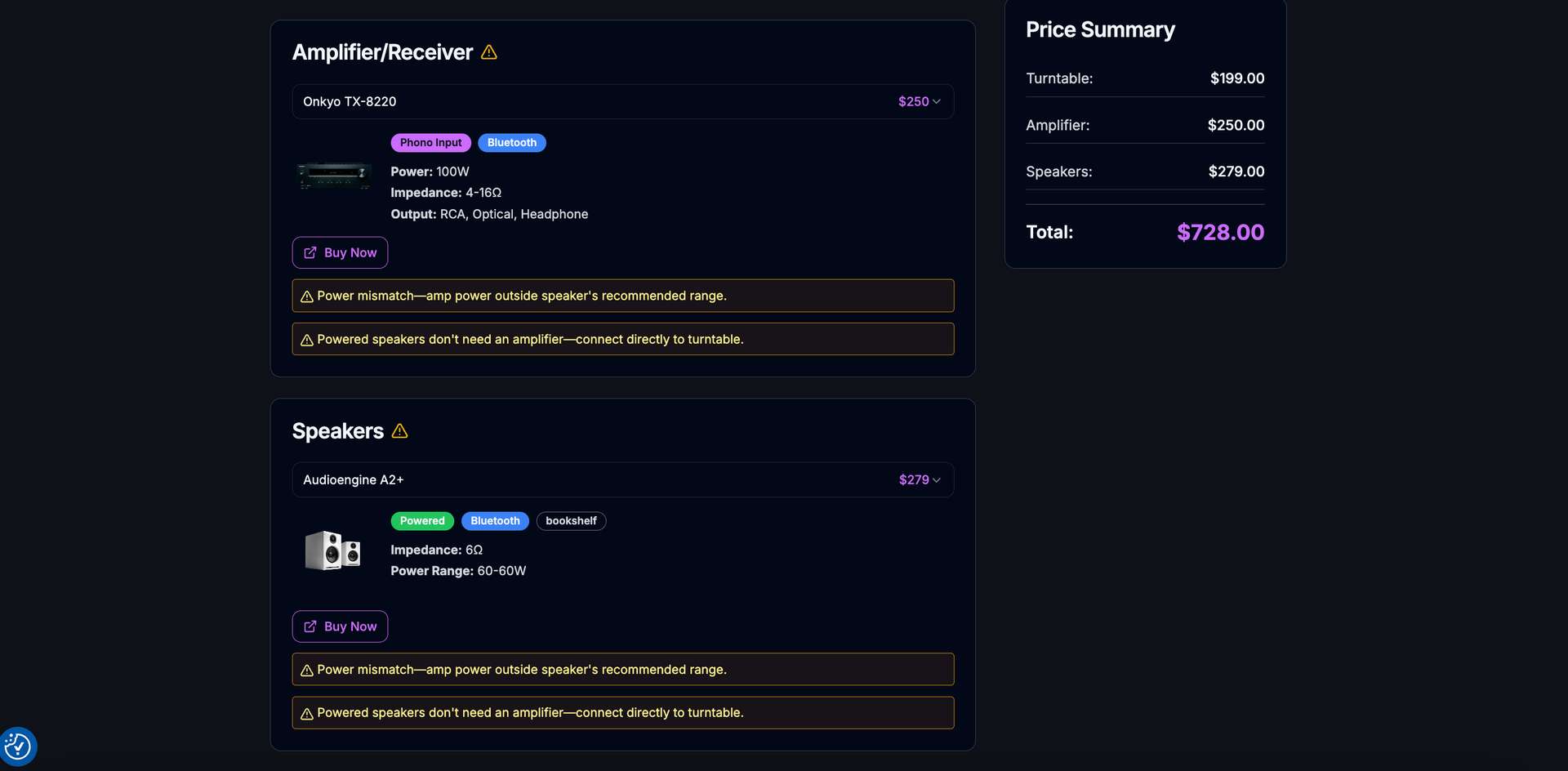
Task: Click the Audioengine A2+ product thumbnail
Action: point(332,550)
